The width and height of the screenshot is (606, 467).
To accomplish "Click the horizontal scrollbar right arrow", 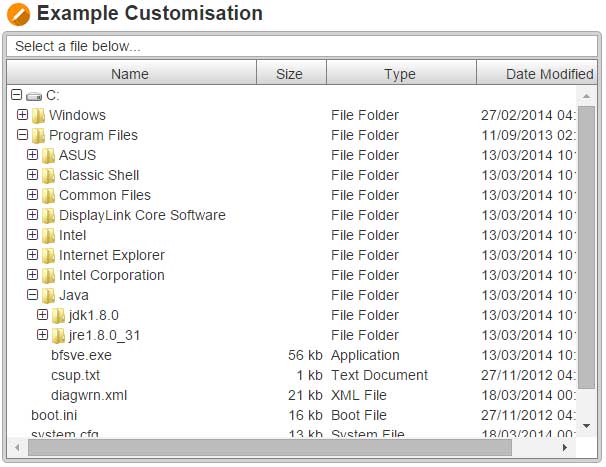I will pyautogui.click(x=565, y=448).
